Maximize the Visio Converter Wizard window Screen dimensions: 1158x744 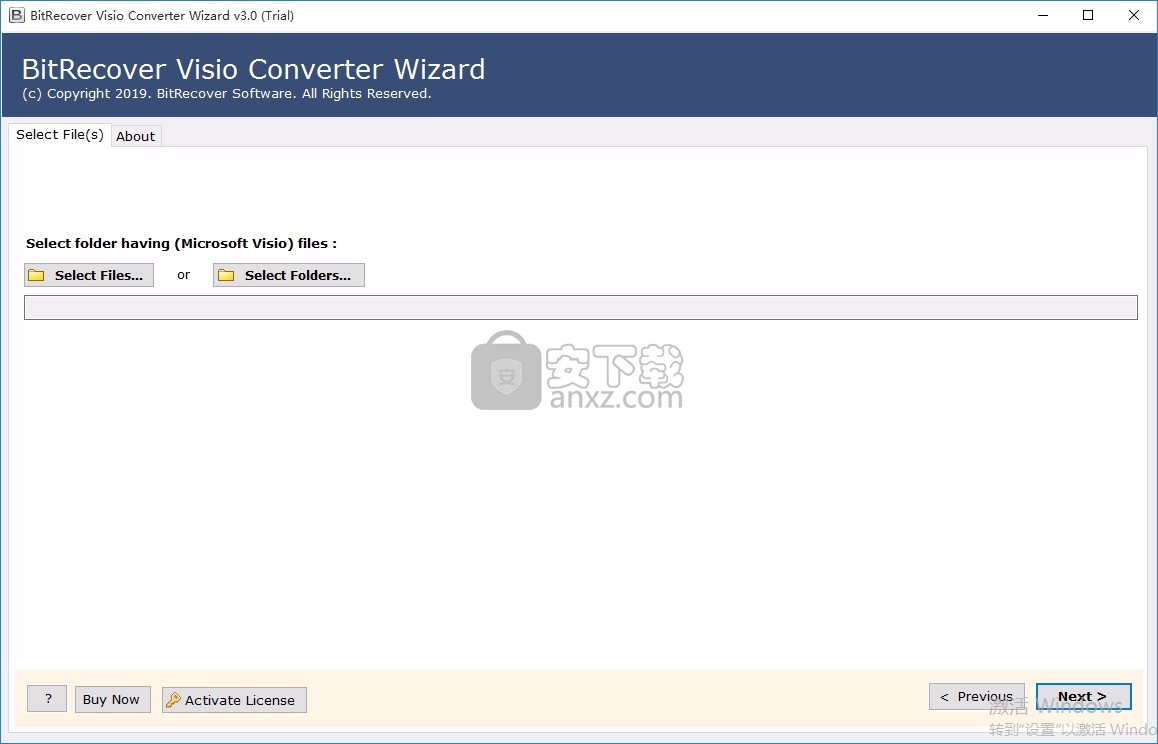pos(1088,16)
